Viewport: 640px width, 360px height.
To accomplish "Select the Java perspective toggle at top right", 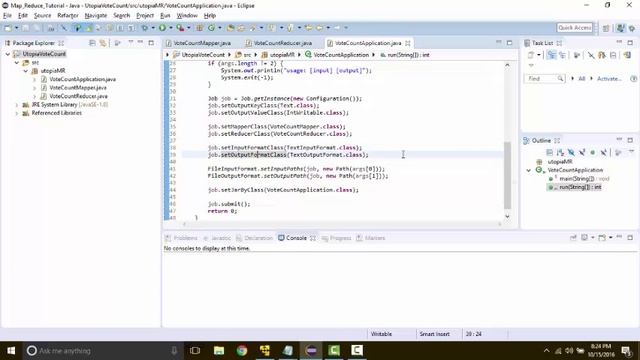I will [x=620, y=28].
